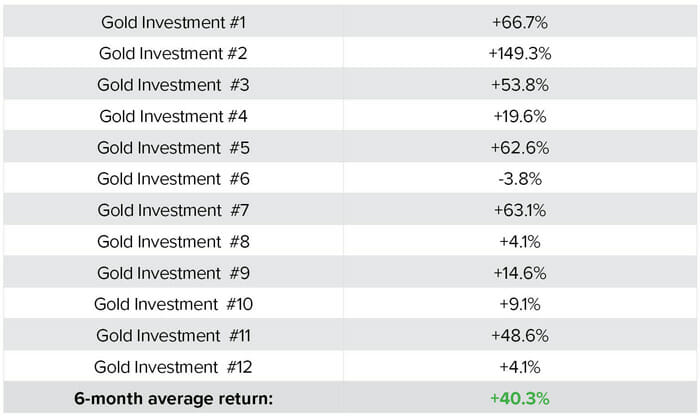Click the Gold Investment #2 row label
This screenshot has width=700, height=419.
point(173,52)
